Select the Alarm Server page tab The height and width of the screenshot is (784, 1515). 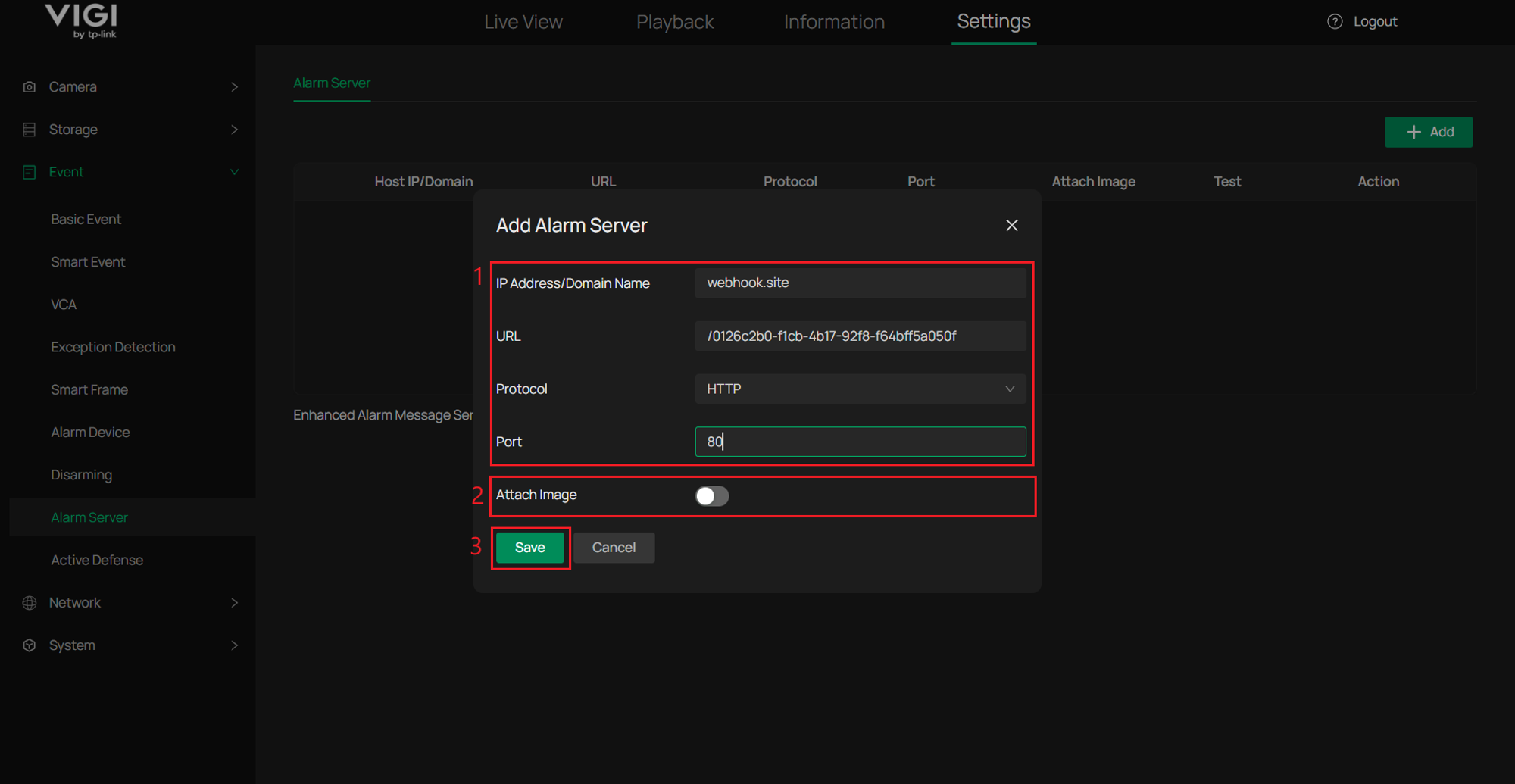332,83
